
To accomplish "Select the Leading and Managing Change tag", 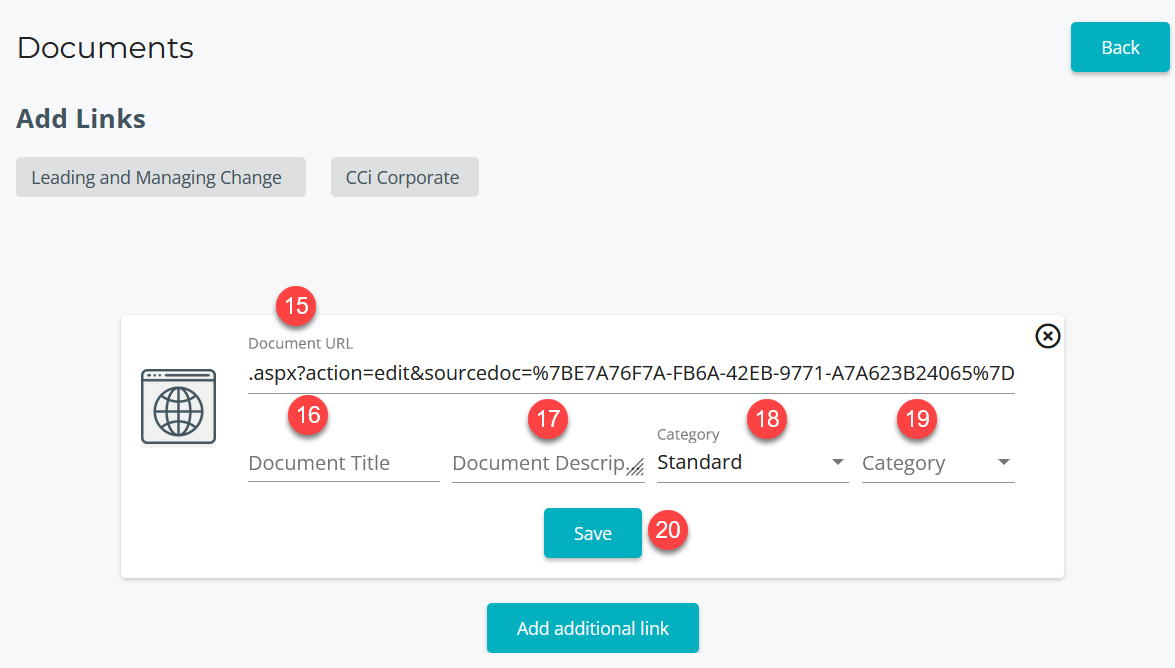I will [x=160, y=177].
